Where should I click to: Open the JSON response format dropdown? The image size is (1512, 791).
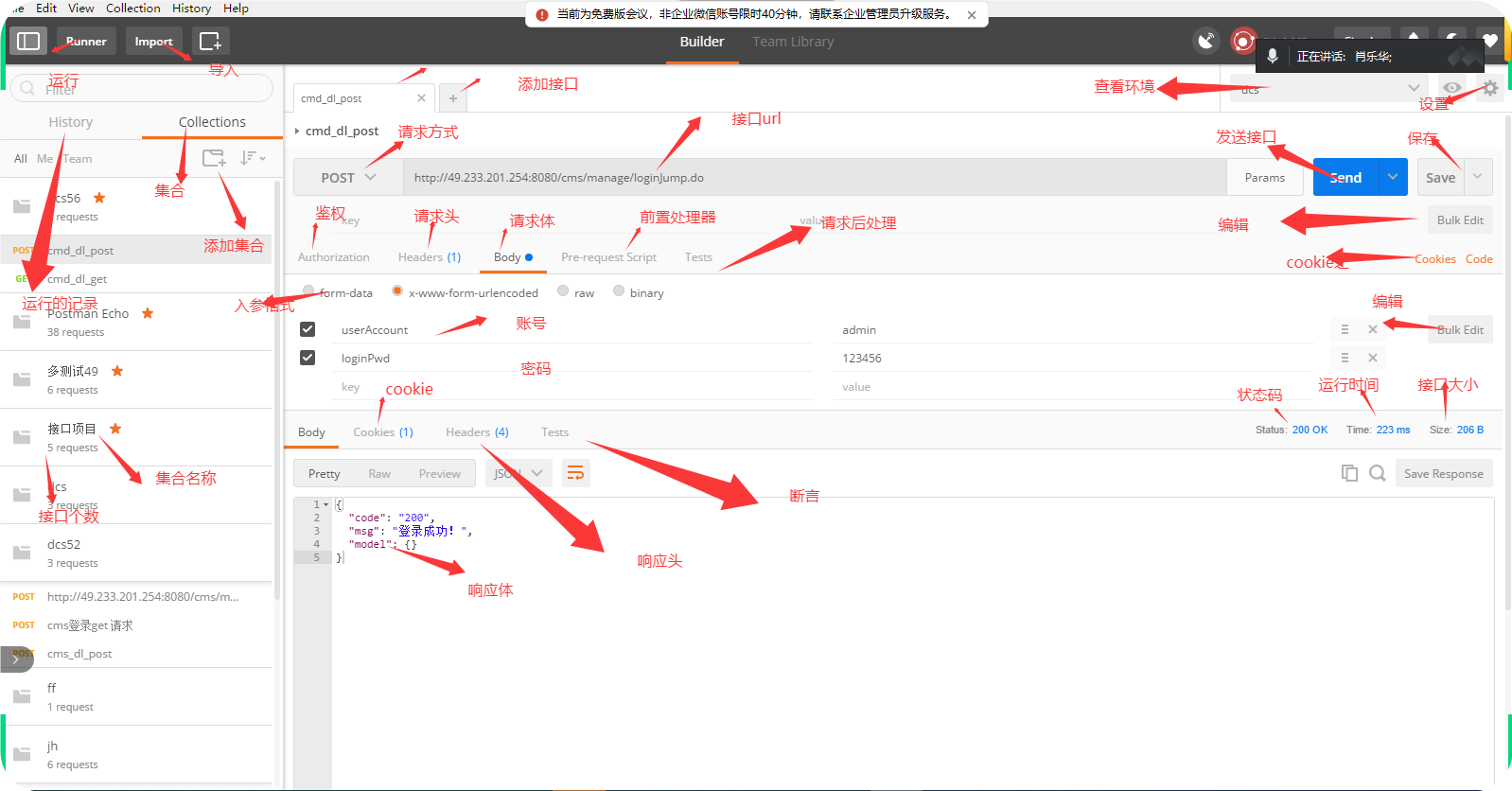[519, 473]
